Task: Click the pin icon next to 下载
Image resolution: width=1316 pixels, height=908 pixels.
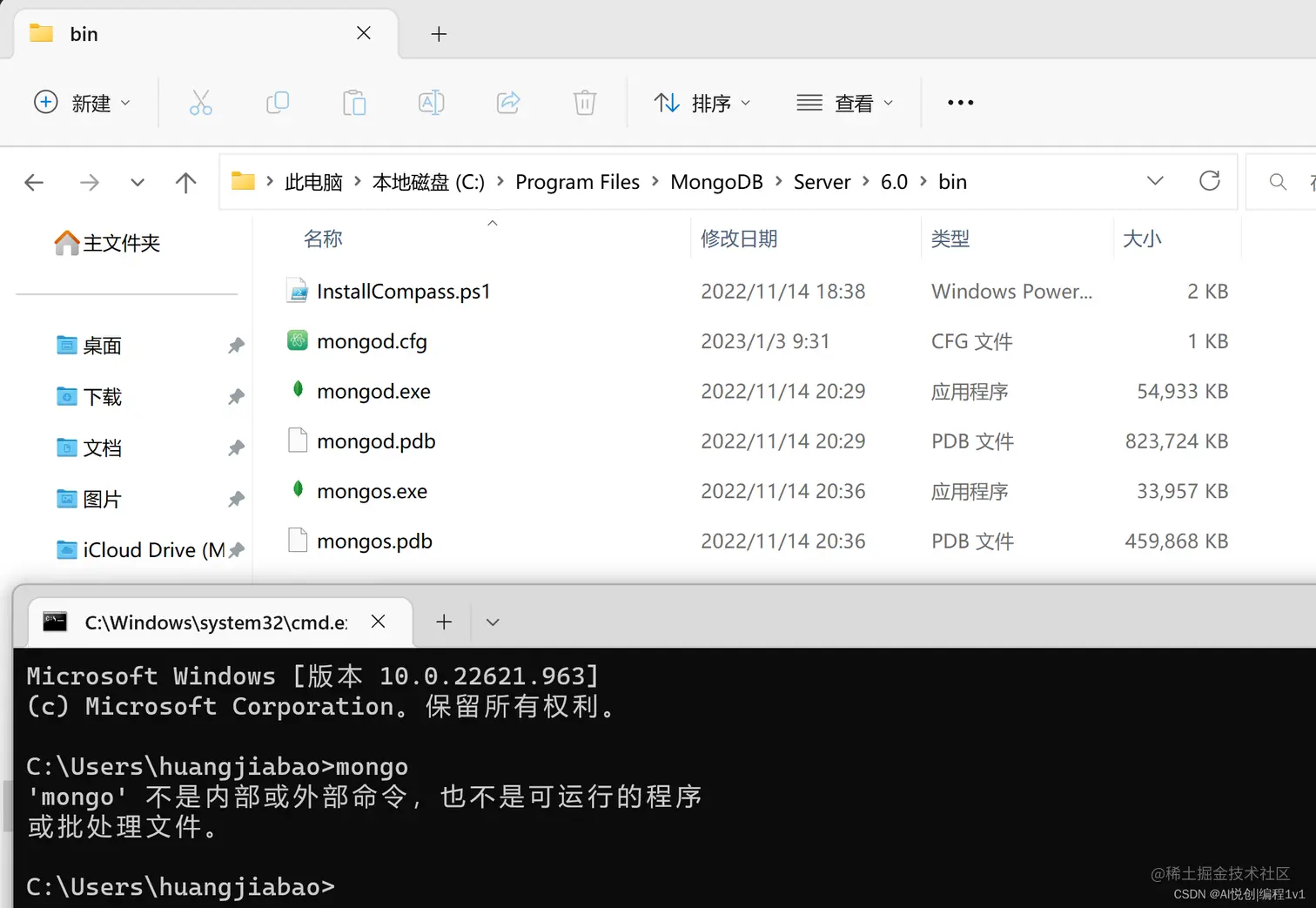Action: point(236,397)
